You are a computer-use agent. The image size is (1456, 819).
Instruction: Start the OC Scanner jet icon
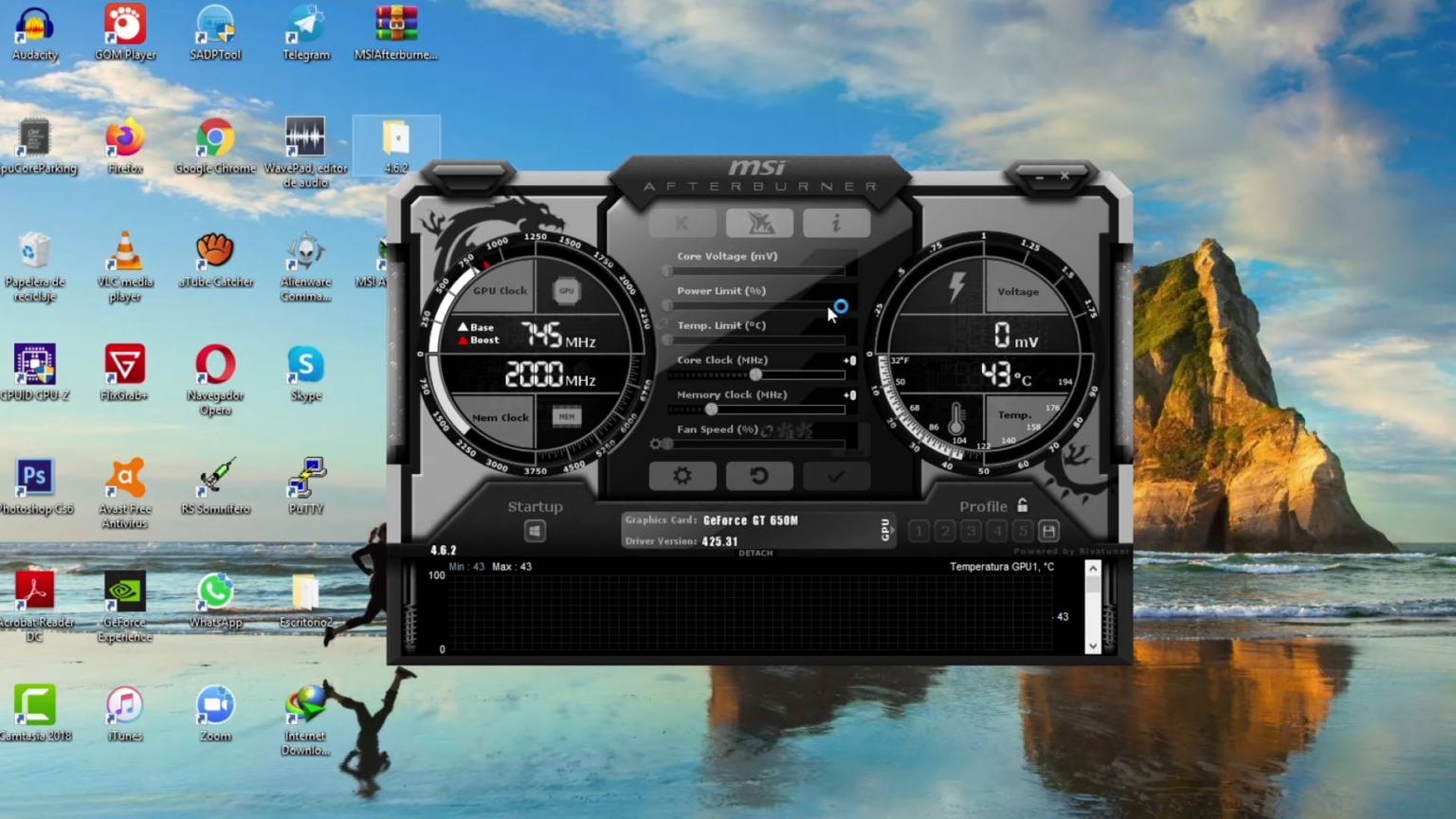759,222
